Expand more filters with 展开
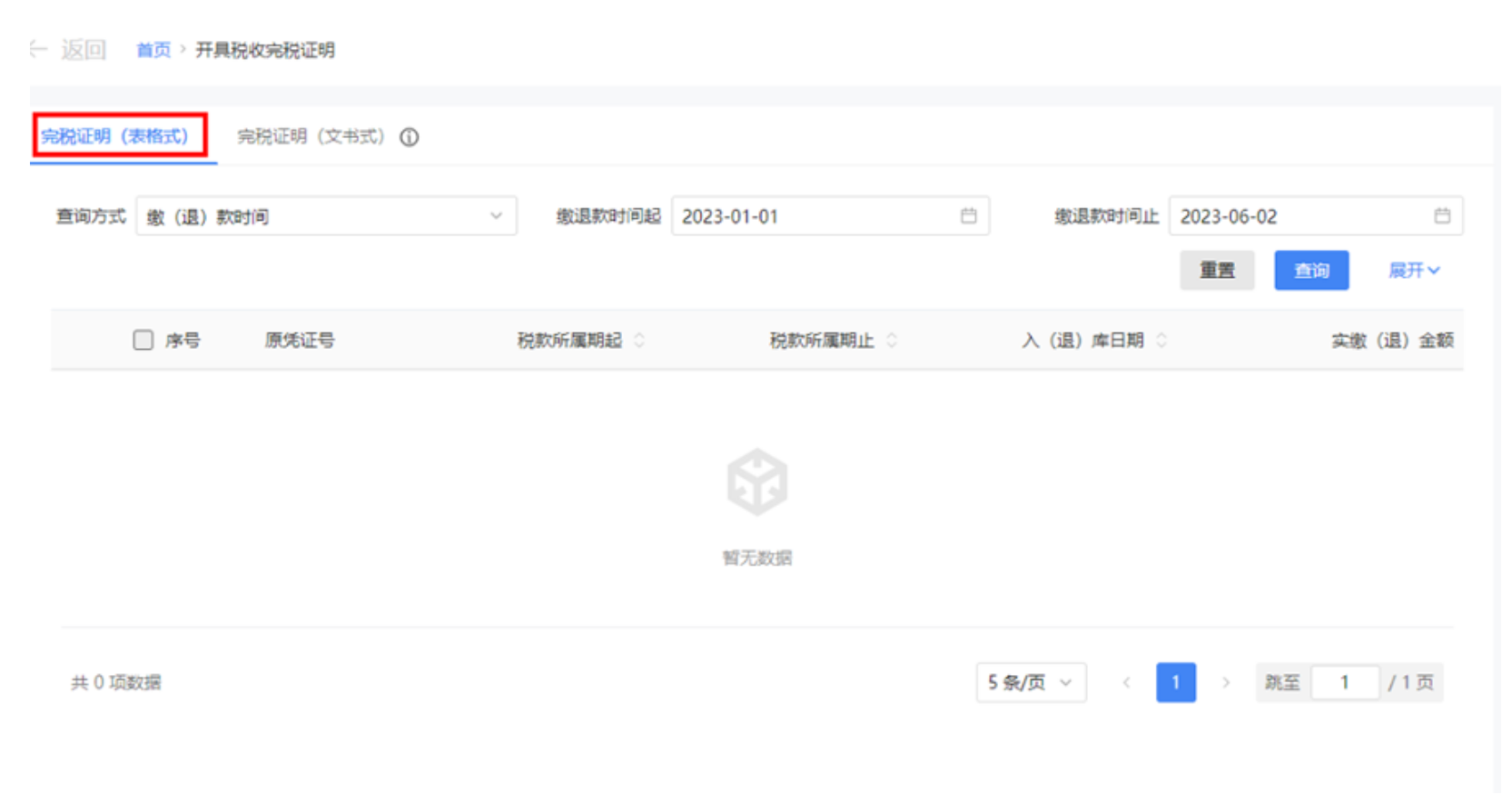Screen dimensions: 1512x804 (1414, 270)
